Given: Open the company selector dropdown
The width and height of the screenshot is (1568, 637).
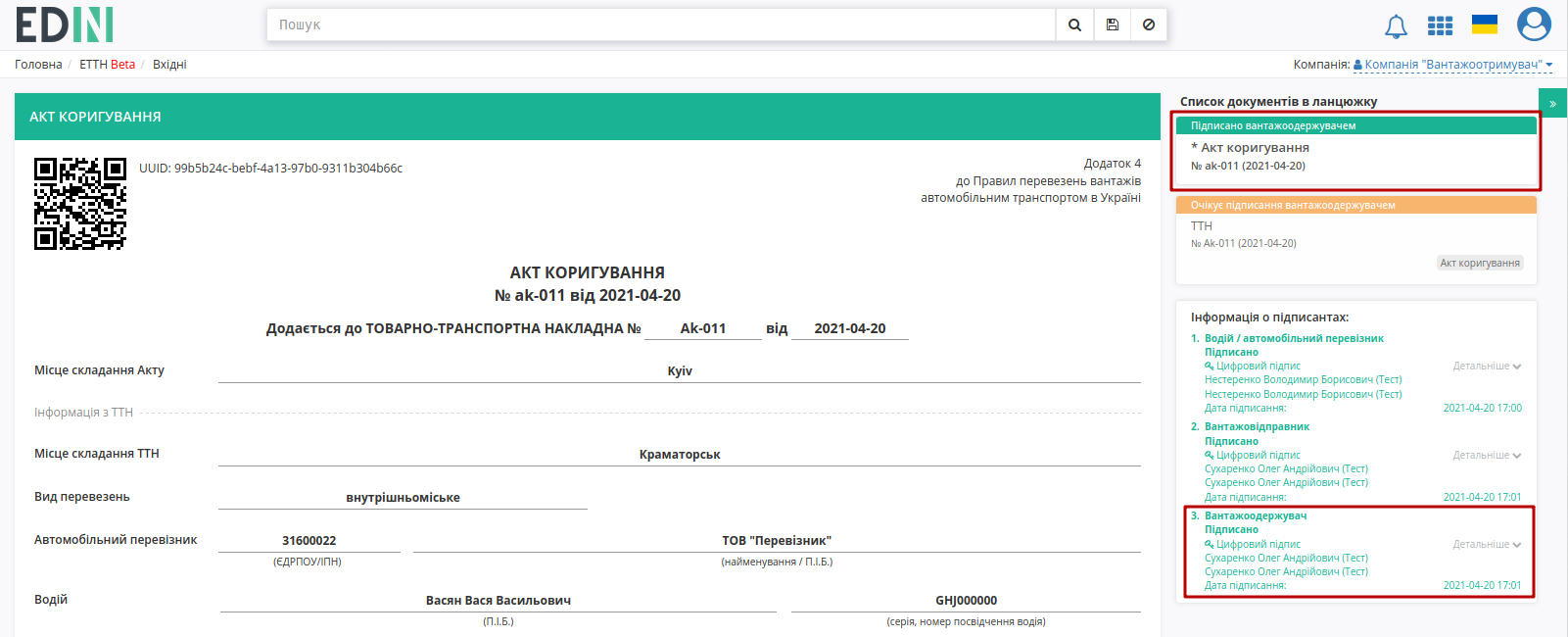Looking at the screenshot, I should (x=1453, y=65).
